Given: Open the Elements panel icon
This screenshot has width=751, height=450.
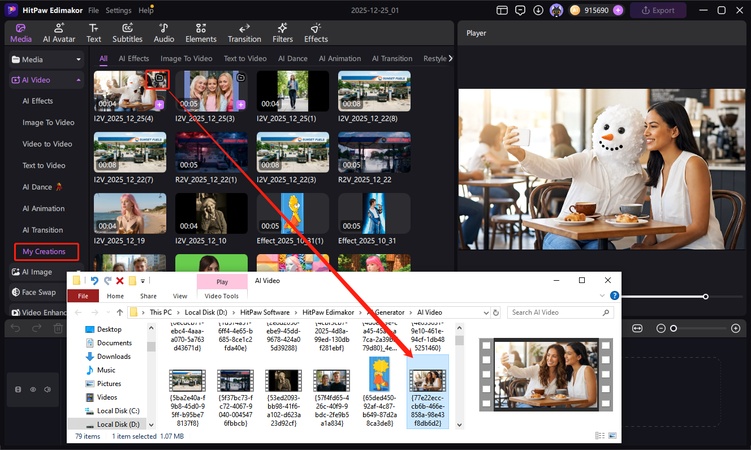Looking at the screenshot, I should click(x=200, y=33).
